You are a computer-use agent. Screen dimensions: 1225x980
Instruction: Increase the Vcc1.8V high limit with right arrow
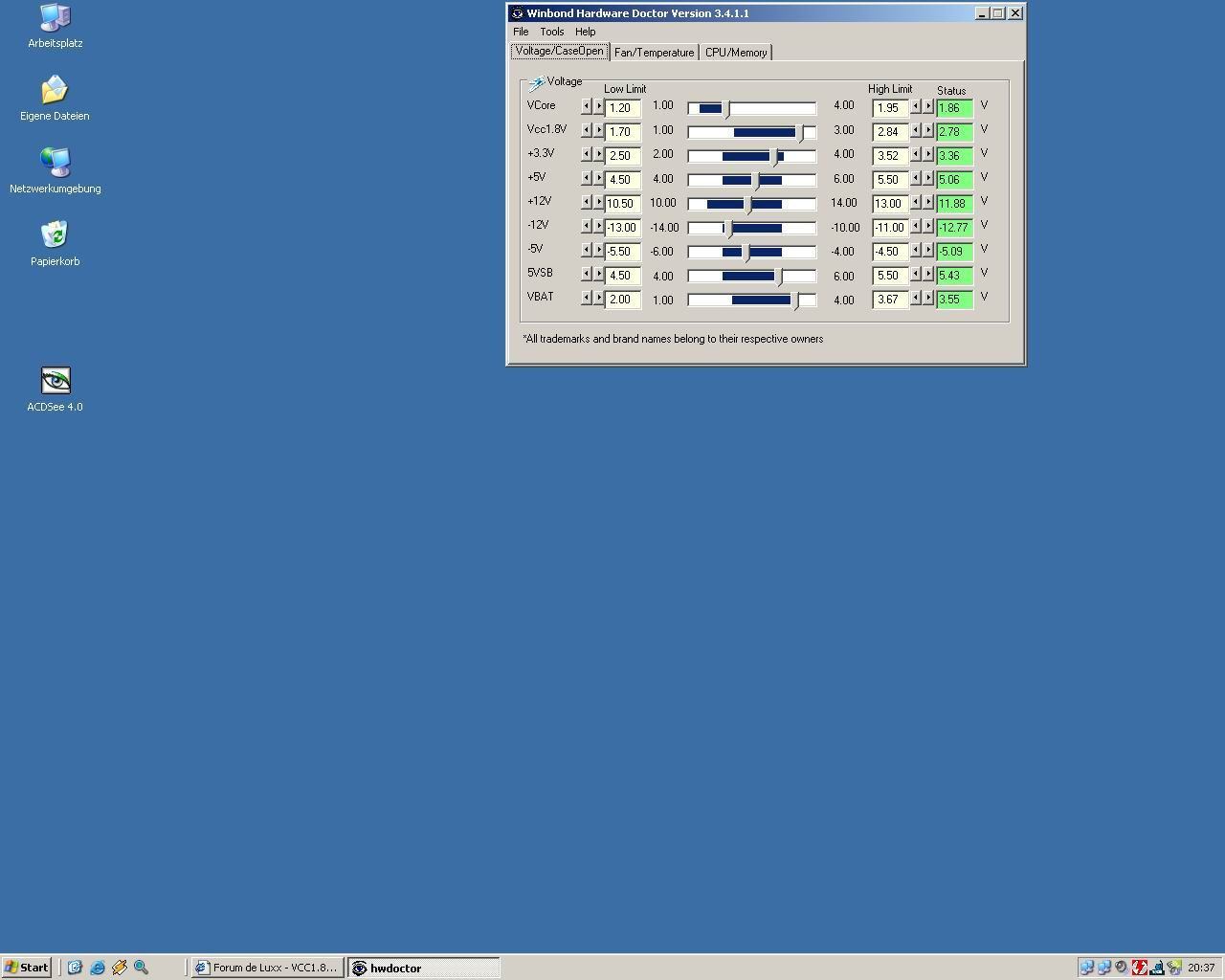coord(927,130)
